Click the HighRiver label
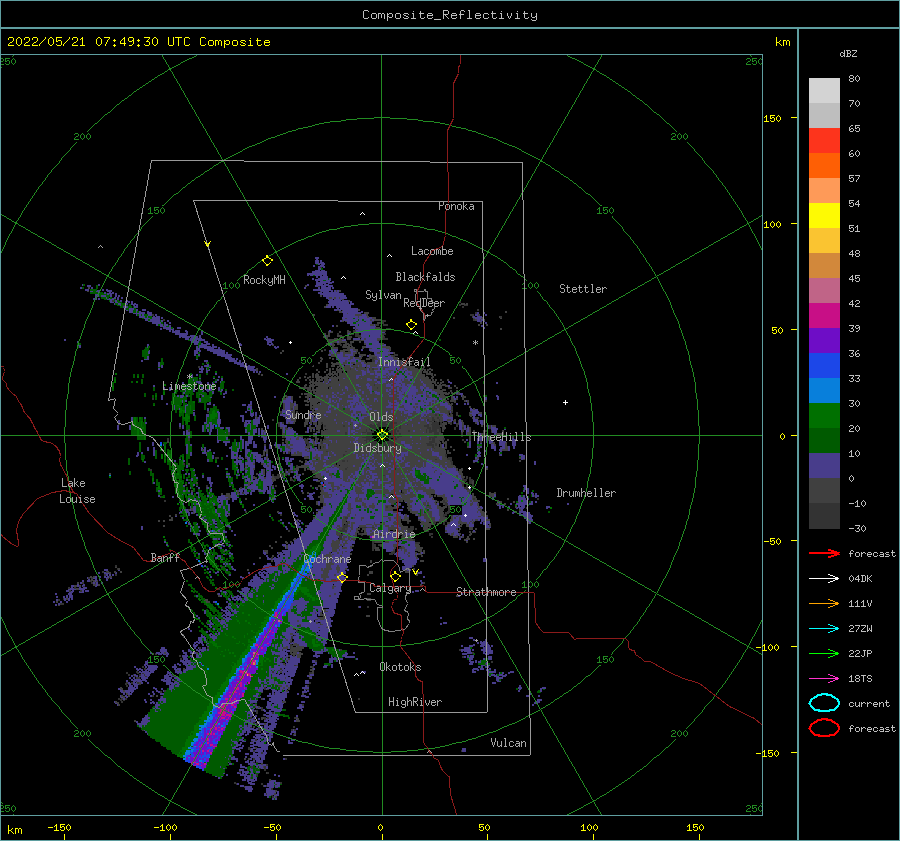The height and width of the screenshot is (841, 900). pos(415,702)
